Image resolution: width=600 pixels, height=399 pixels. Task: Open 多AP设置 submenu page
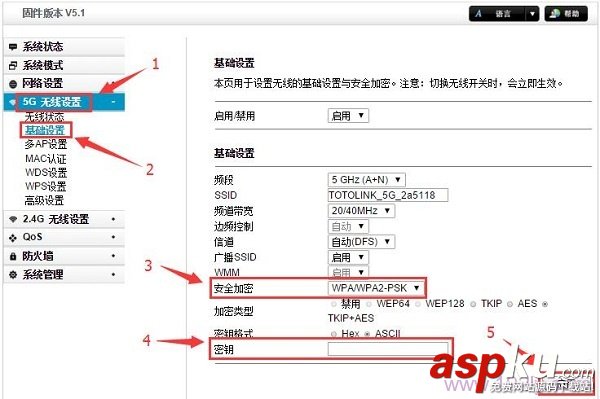tap(46, 144)
